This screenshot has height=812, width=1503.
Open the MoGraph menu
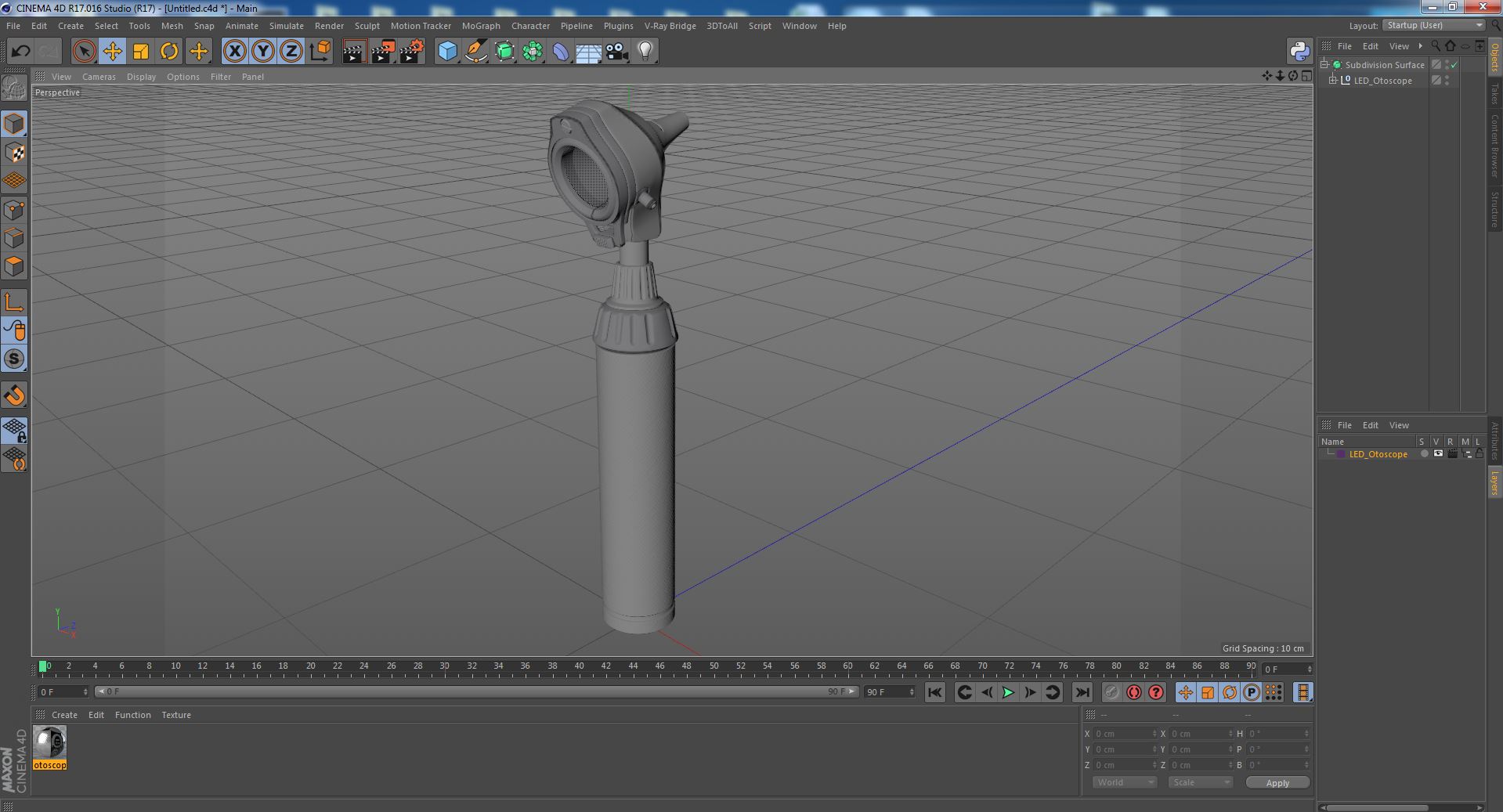pos(481,26)
